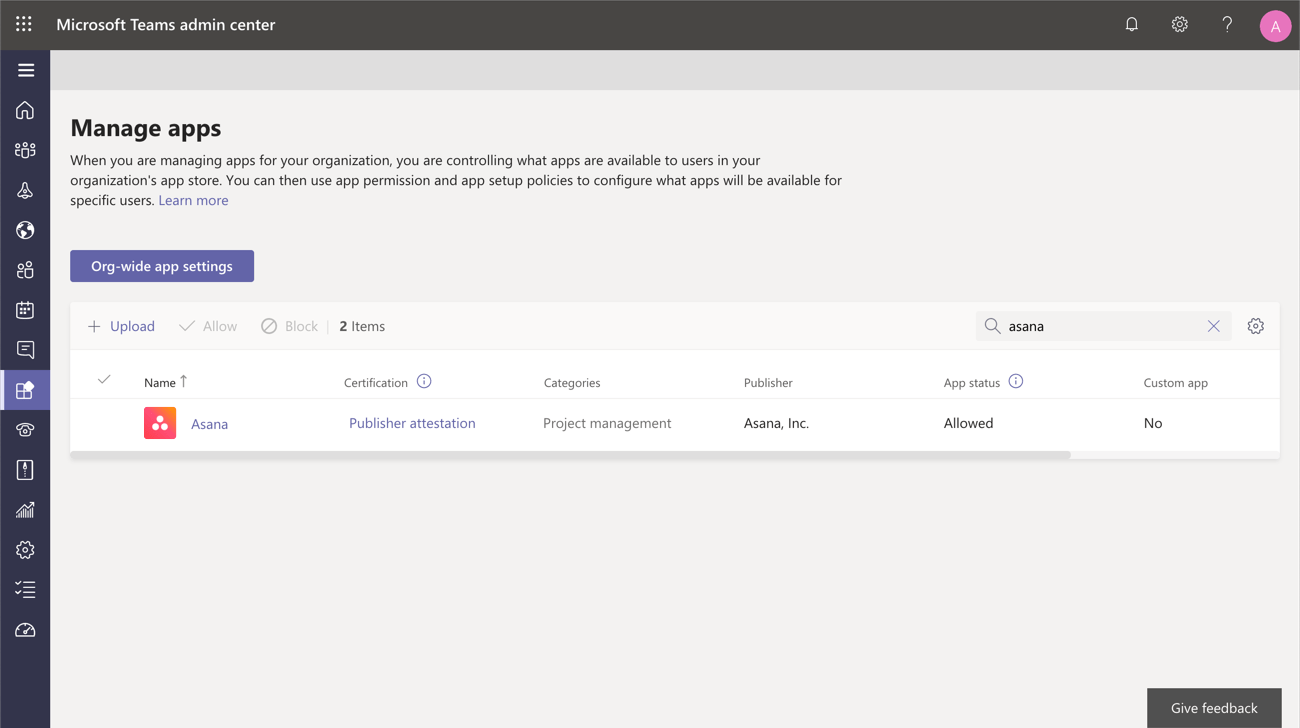Screen dimensions: 1300x728
Task: Sort by the Name column
Action: [x=166, y=382]
